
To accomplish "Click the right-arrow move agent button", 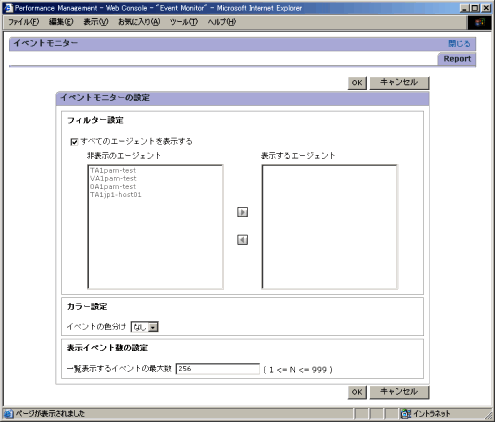I will pyautogui.click(x=242, y=212).
